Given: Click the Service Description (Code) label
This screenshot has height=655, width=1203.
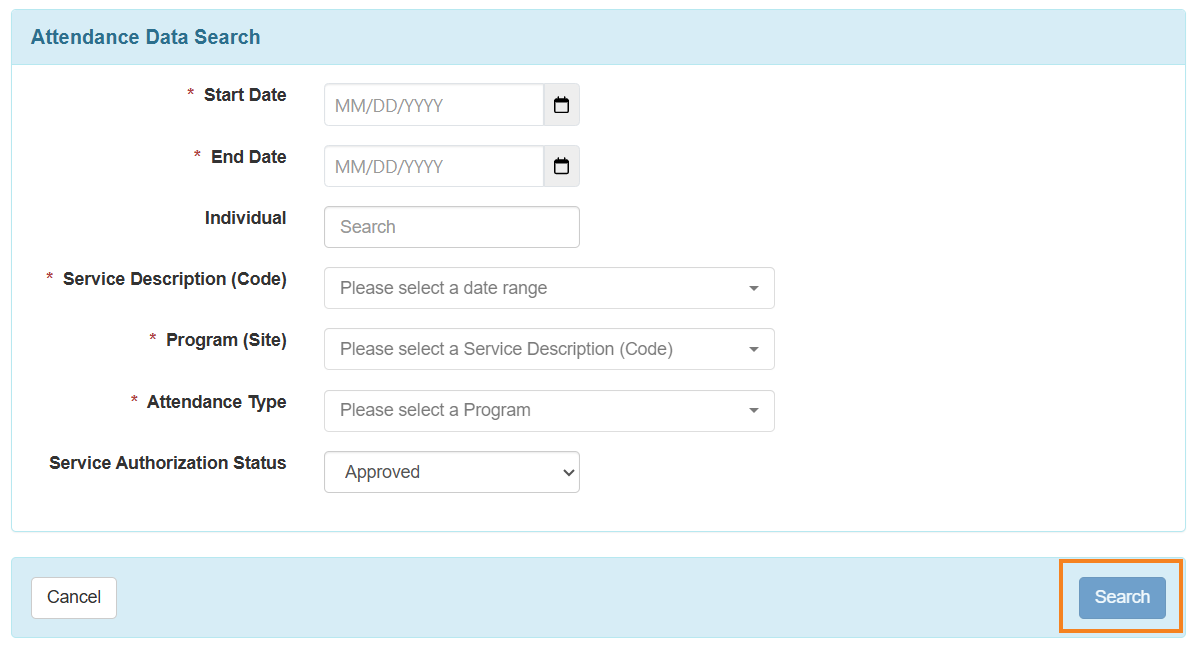Looking at the screenshot, I should [x=175, y=279].
